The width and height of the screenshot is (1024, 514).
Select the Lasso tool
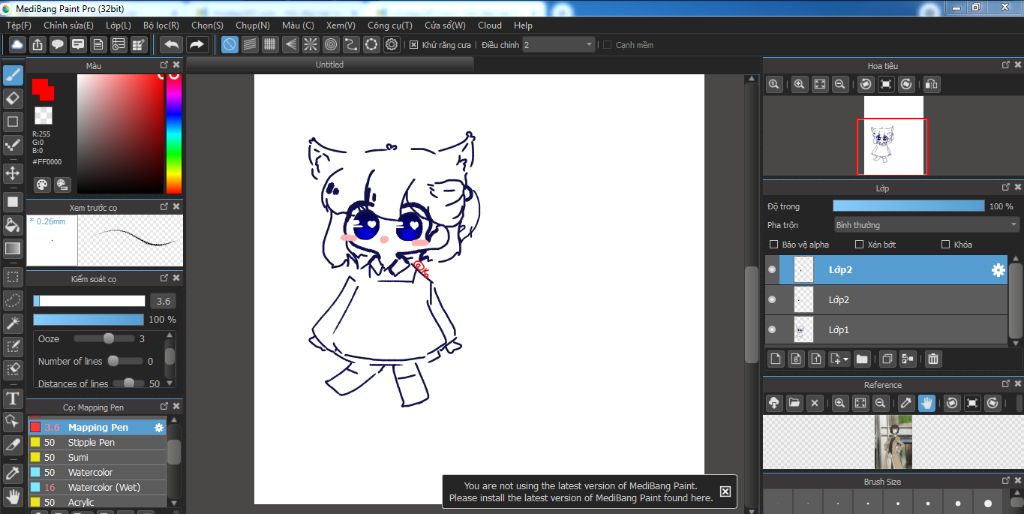[12, 300]
